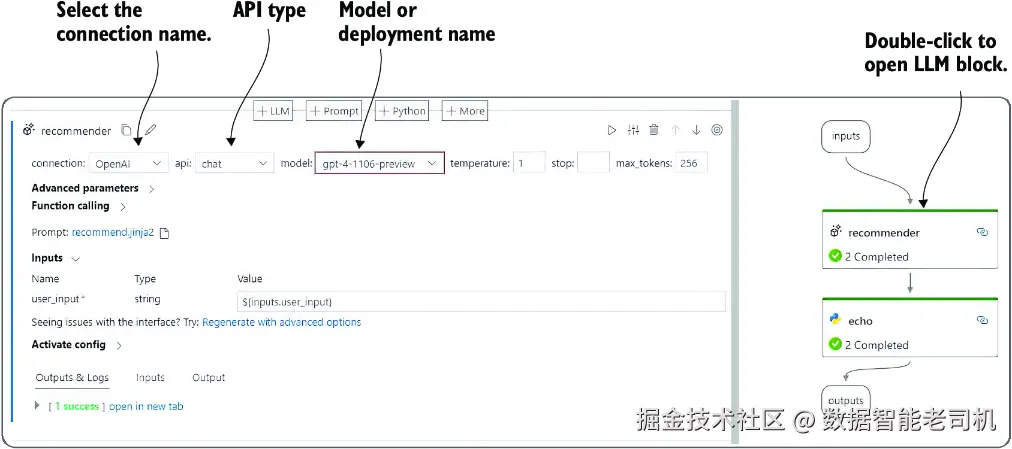Click the vertical scrollbar of the editor panel
Screen dimensions: 1012x449
click(x=734, y=271)
